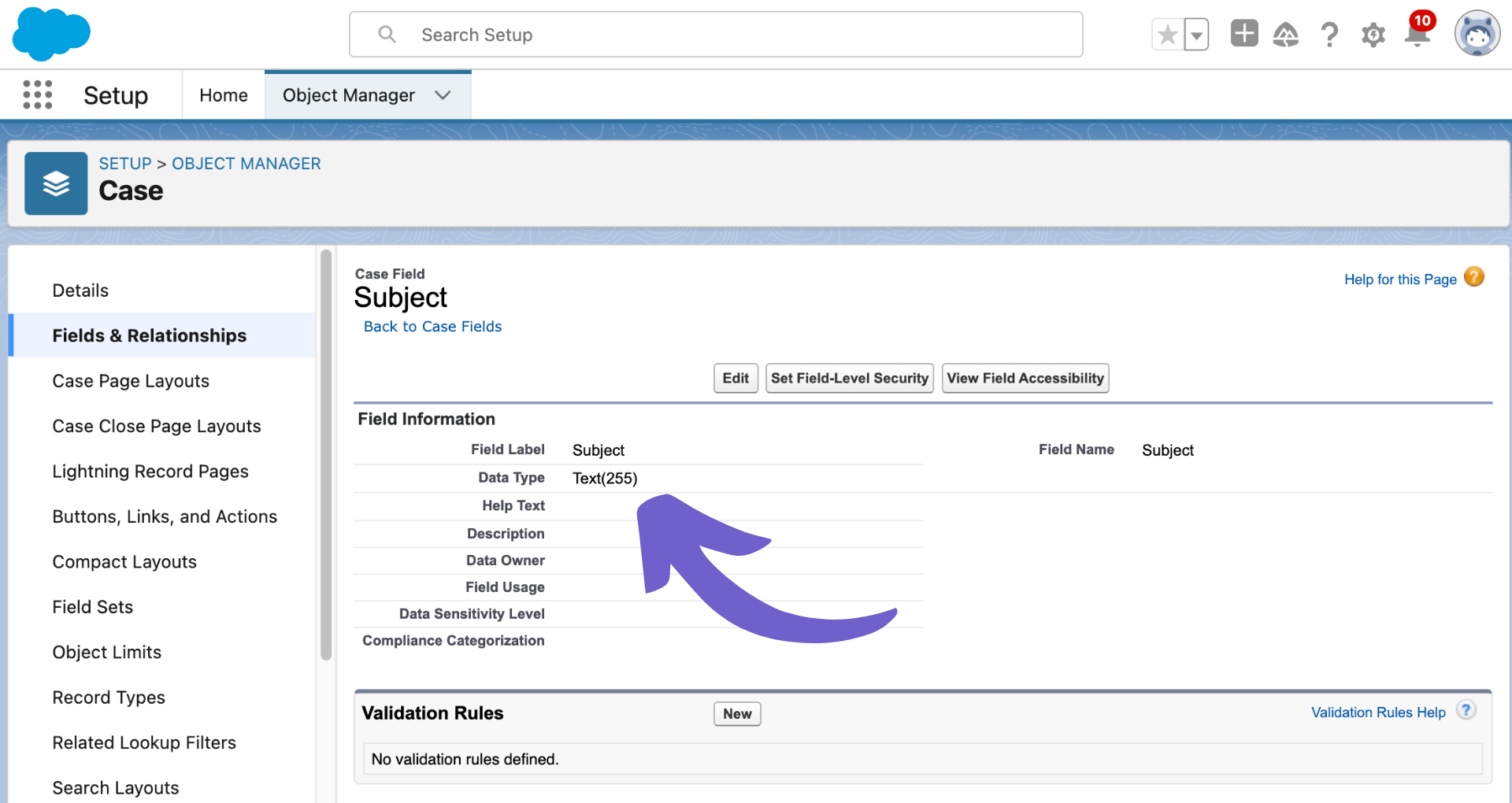This screenshot has height=803, width=1512.
Task: Open the App Launcher waffle icon
Action: click(x=37, y=94)
